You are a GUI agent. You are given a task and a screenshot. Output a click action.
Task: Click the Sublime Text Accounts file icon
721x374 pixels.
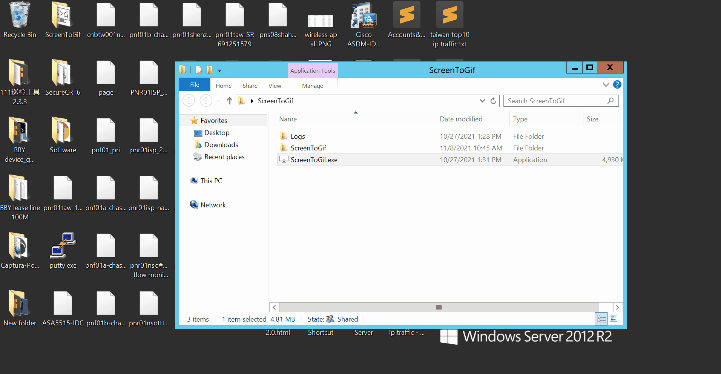point(406,20)
